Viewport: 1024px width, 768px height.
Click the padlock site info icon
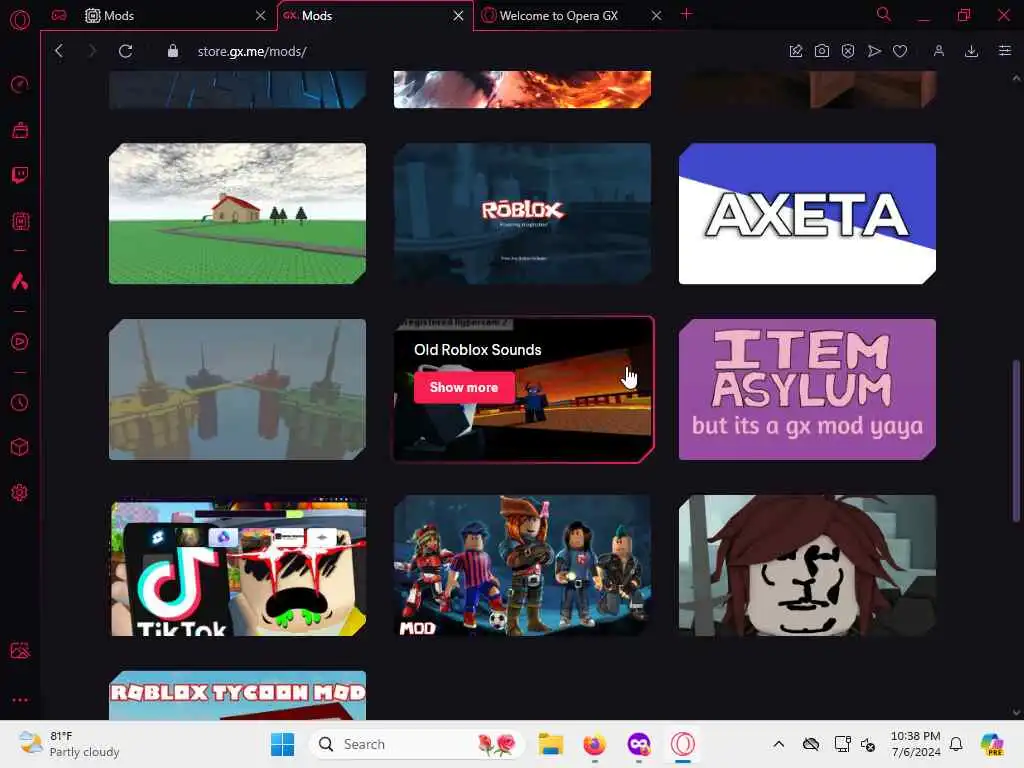coord(172,51)
